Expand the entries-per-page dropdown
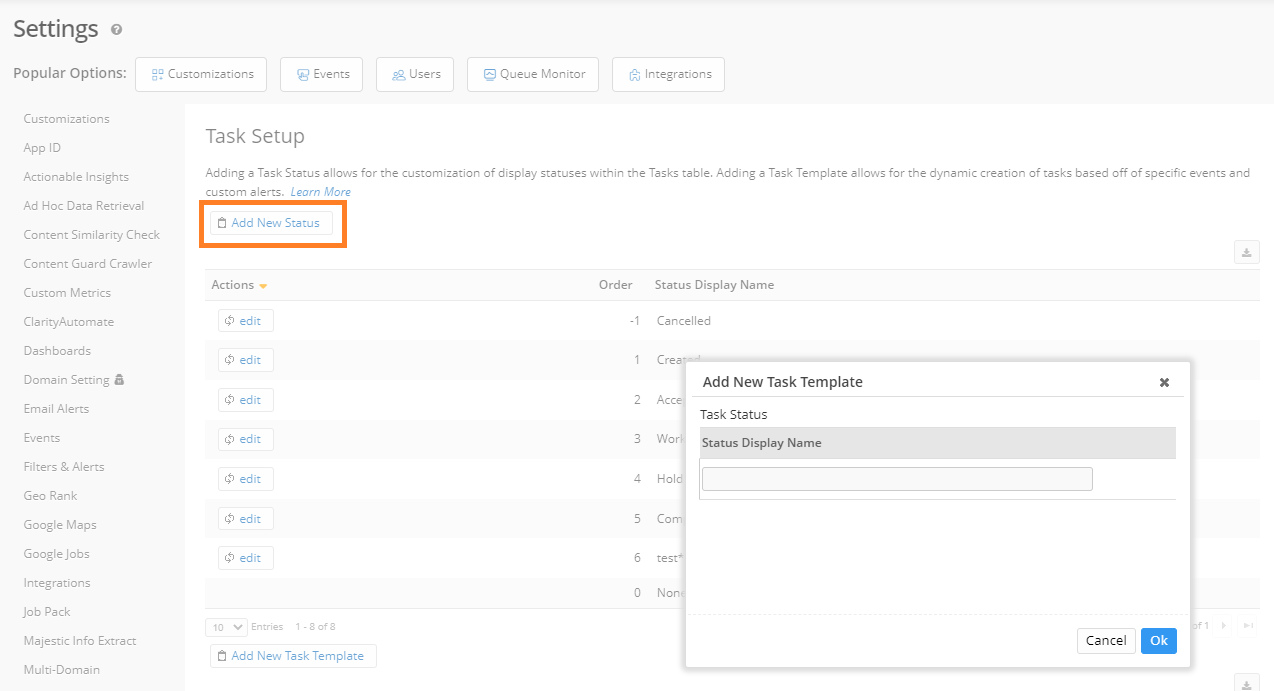Viewport: 1274px width, 691px height. [226, 627]
